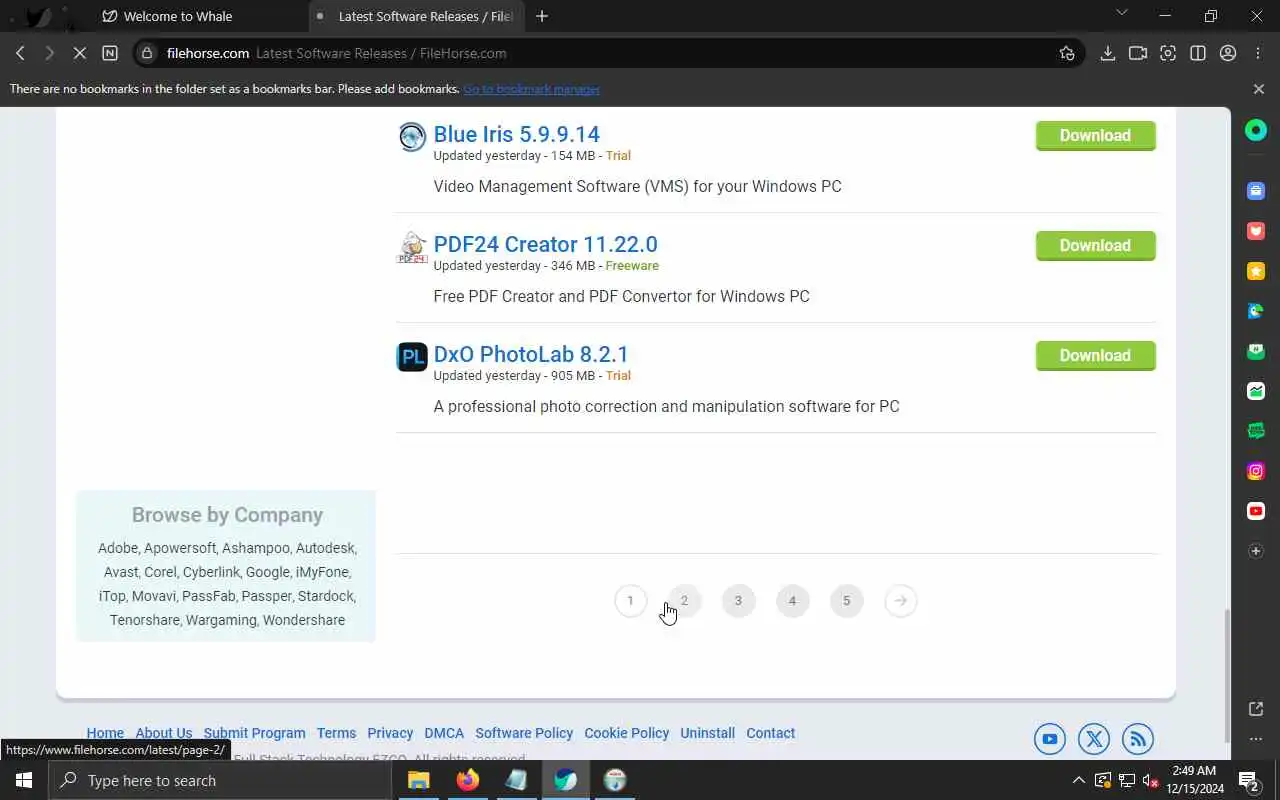Viewport: 1280px width, 800px height.
Task: Open the screen capture tool
Action: (1168, 53)
